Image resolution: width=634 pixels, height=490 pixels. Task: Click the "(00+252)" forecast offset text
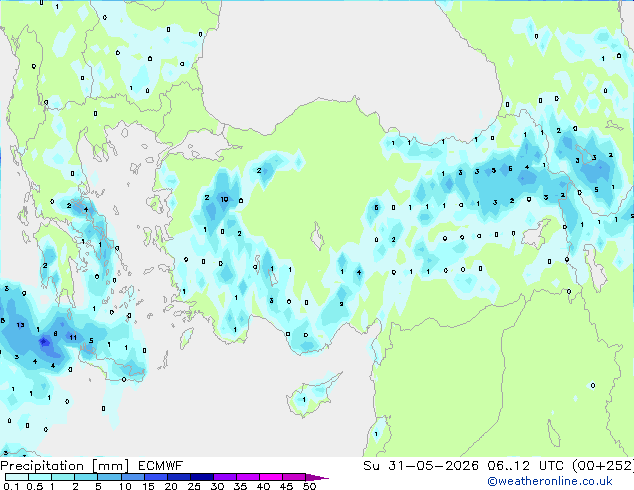tap(602, 466)
